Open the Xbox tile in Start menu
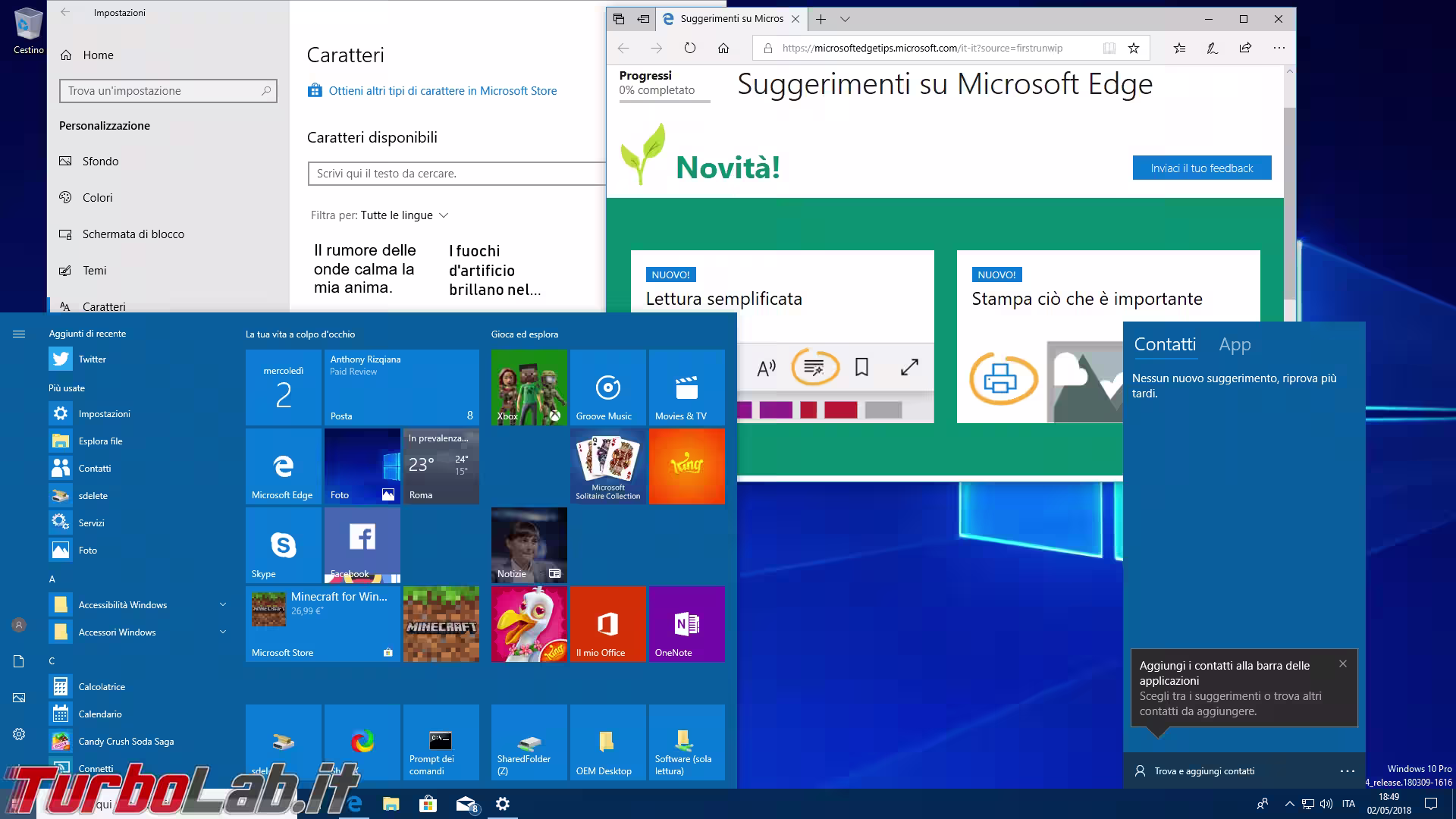 [x=529, y=387]
